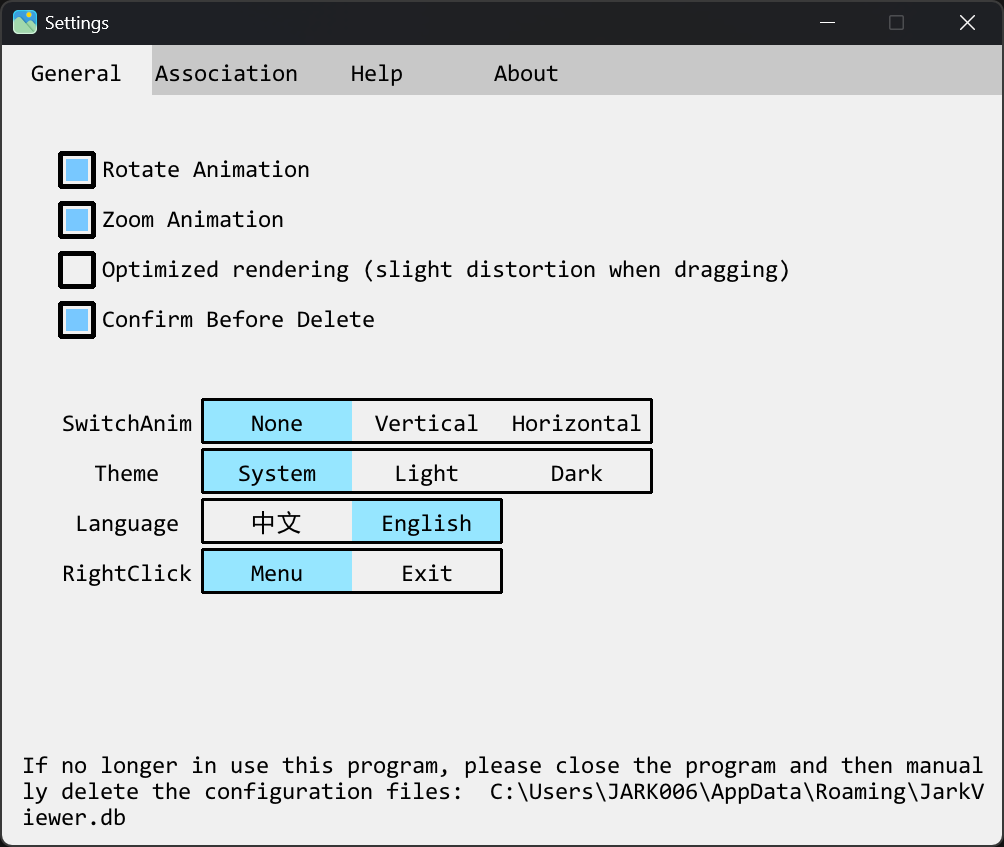The width and height of the screenshot is (1004, 847).
Task: Select English language option
Action: pos(426,522)
